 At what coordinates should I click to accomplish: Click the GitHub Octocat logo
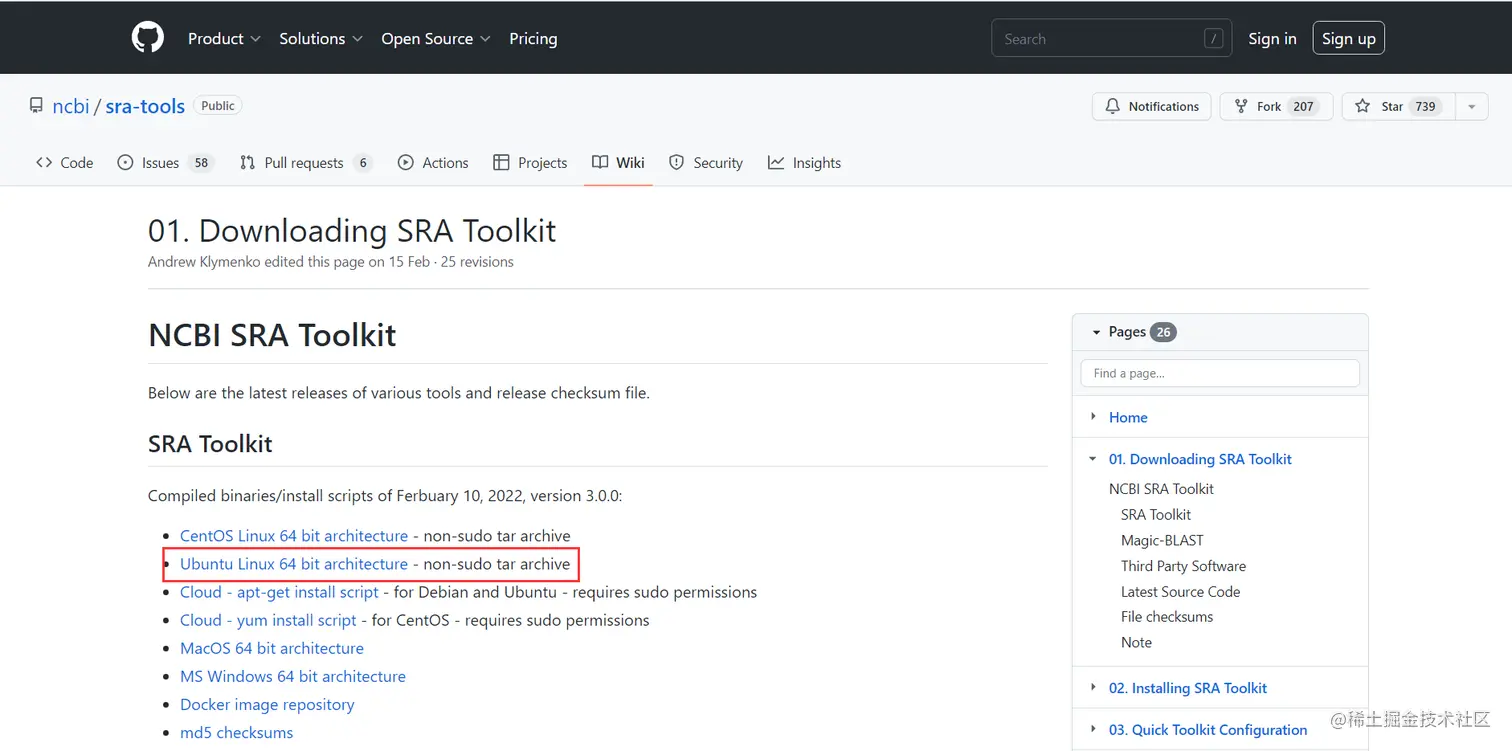click(x=148, y=38)
